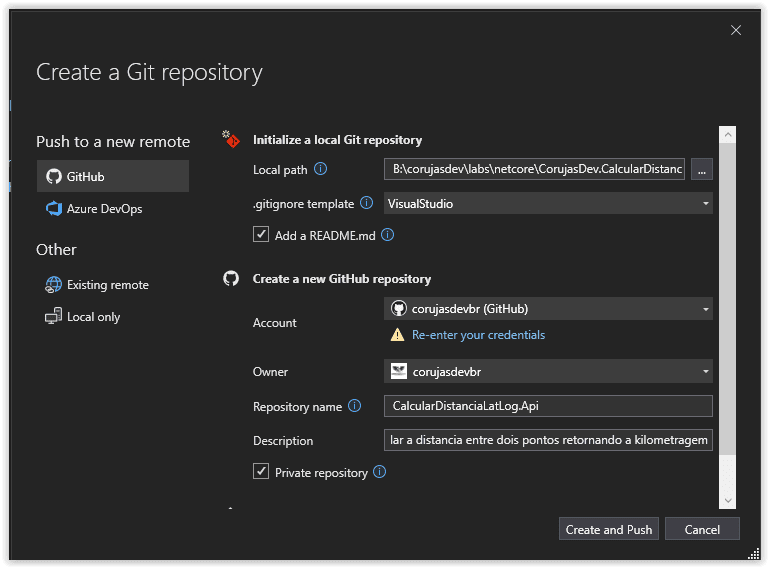Show info for Add a README.md
Screen dimensions: 769x568
tap(387, 235)
